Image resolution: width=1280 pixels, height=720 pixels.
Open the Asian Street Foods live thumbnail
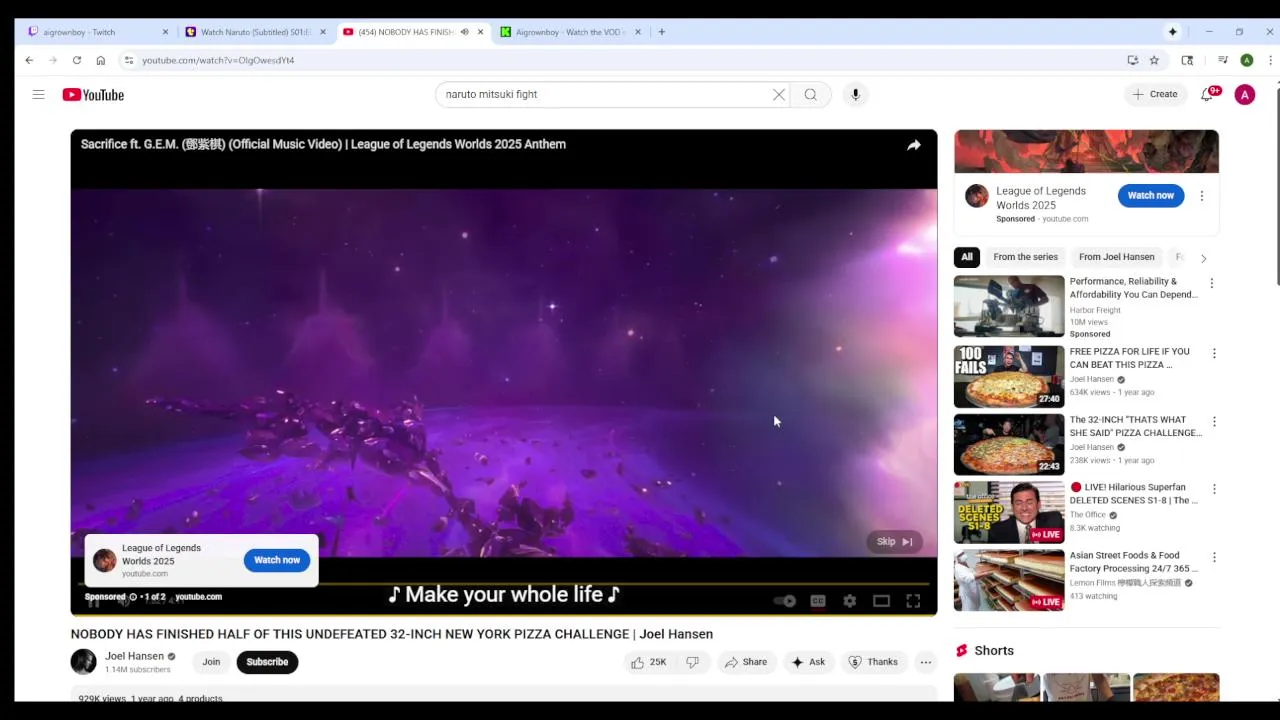point(1009,580)
